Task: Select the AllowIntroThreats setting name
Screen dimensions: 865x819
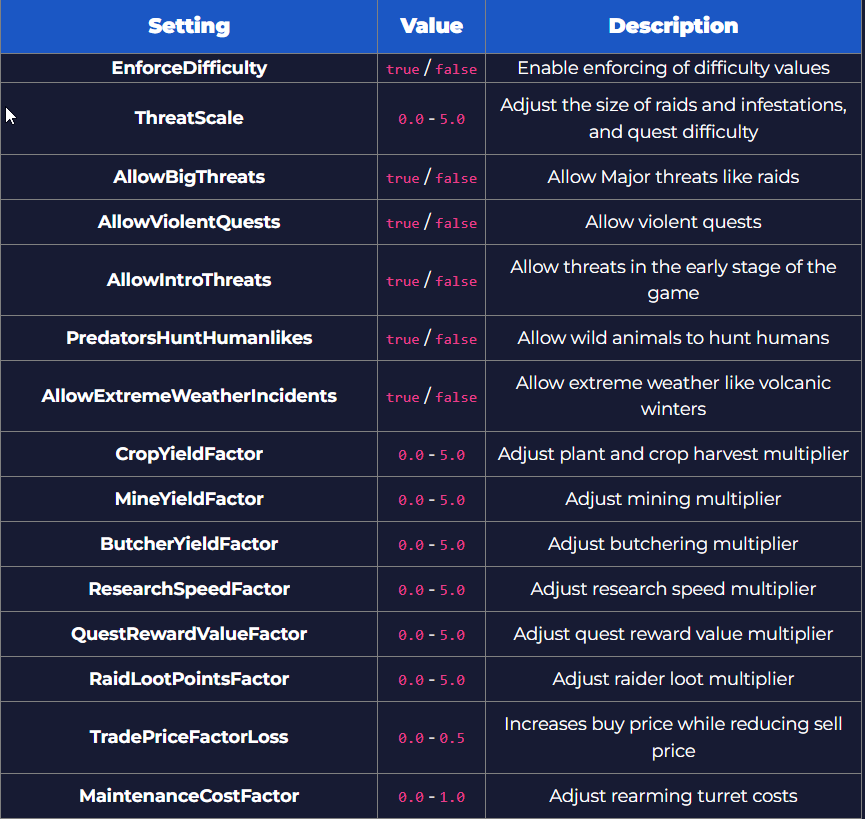Action: (x=189, y=280)
